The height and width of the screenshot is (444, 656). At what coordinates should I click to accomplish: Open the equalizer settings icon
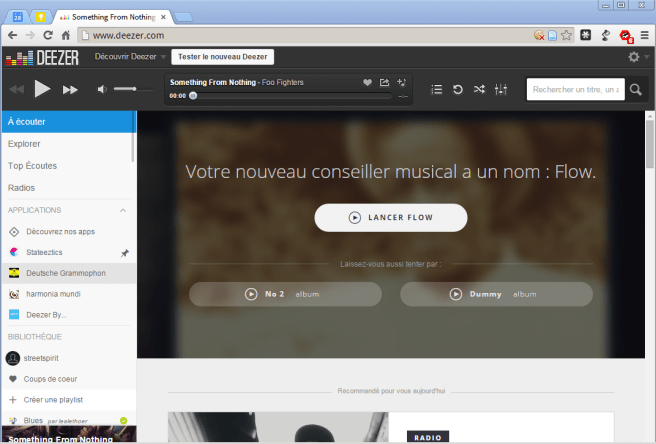point(501,89)
